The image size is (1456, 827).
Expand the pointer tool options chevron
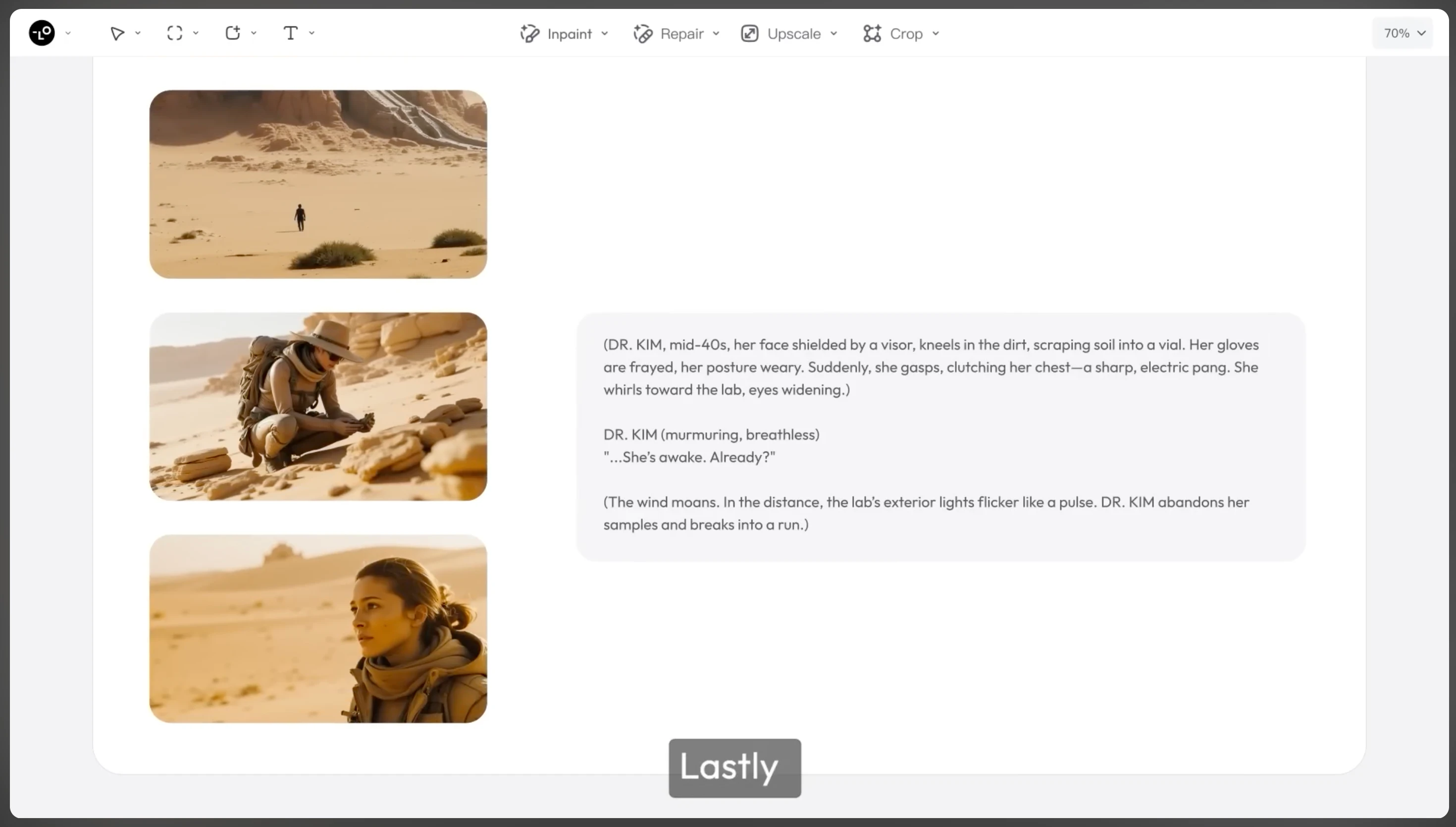[x=138, y=34]
